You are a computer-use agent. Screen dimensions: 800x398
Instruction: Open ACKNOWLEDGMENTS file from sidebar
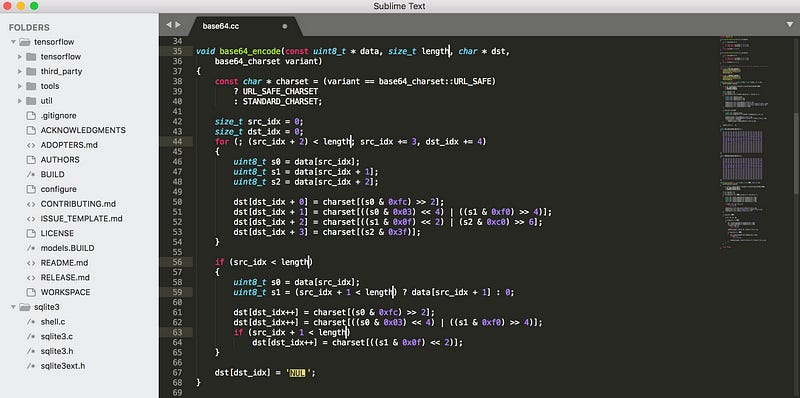tap(83, 130)
